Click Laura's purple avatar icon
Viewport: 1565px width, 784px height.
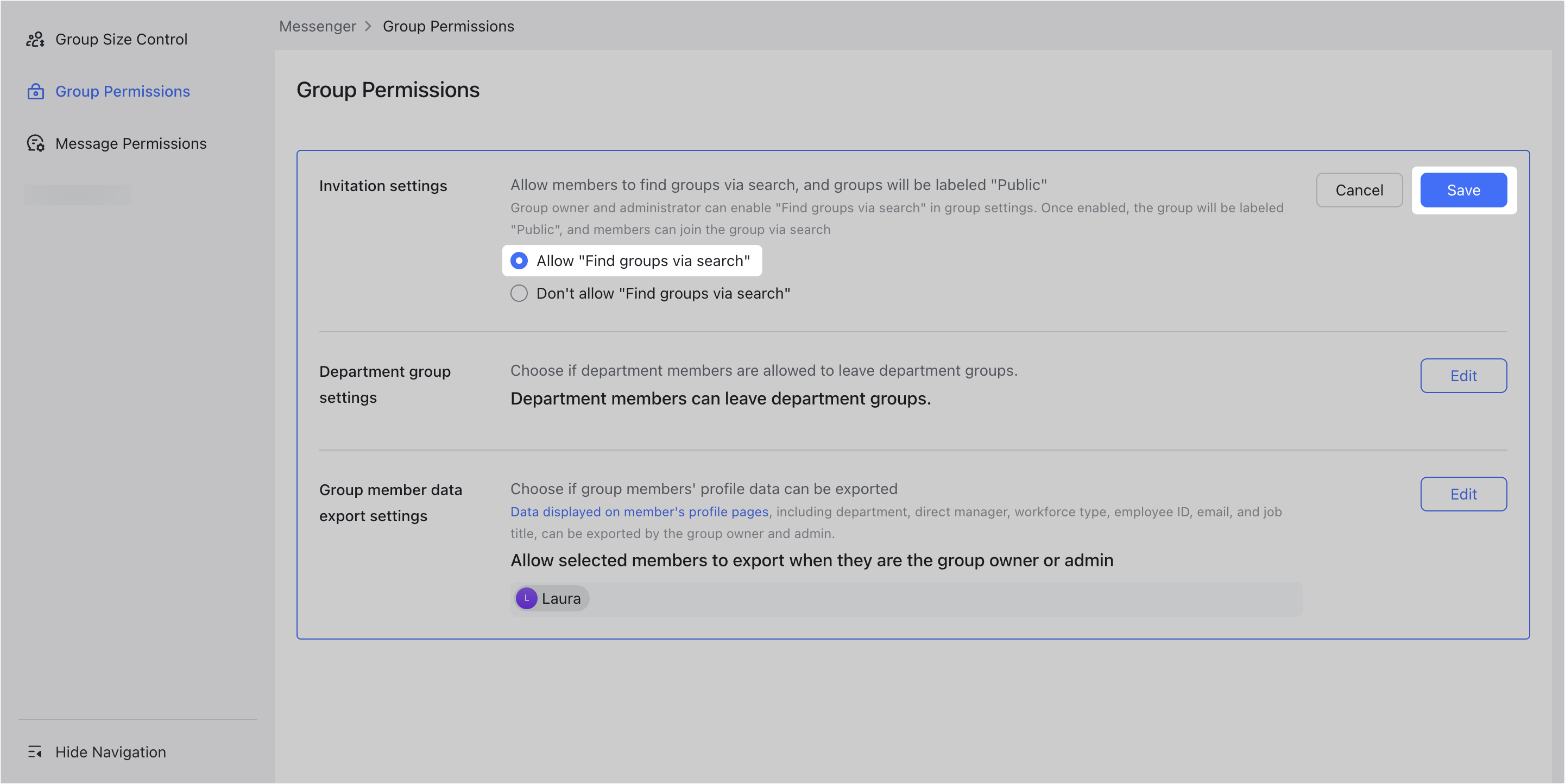point(526,599)
